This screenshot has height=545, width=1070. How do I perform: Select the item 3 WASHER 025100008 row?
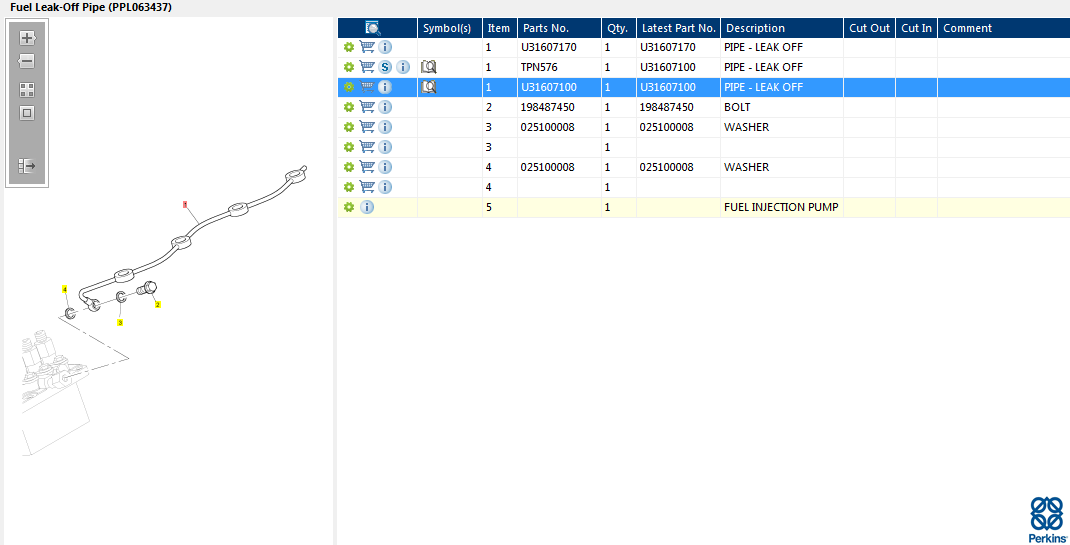704,127
